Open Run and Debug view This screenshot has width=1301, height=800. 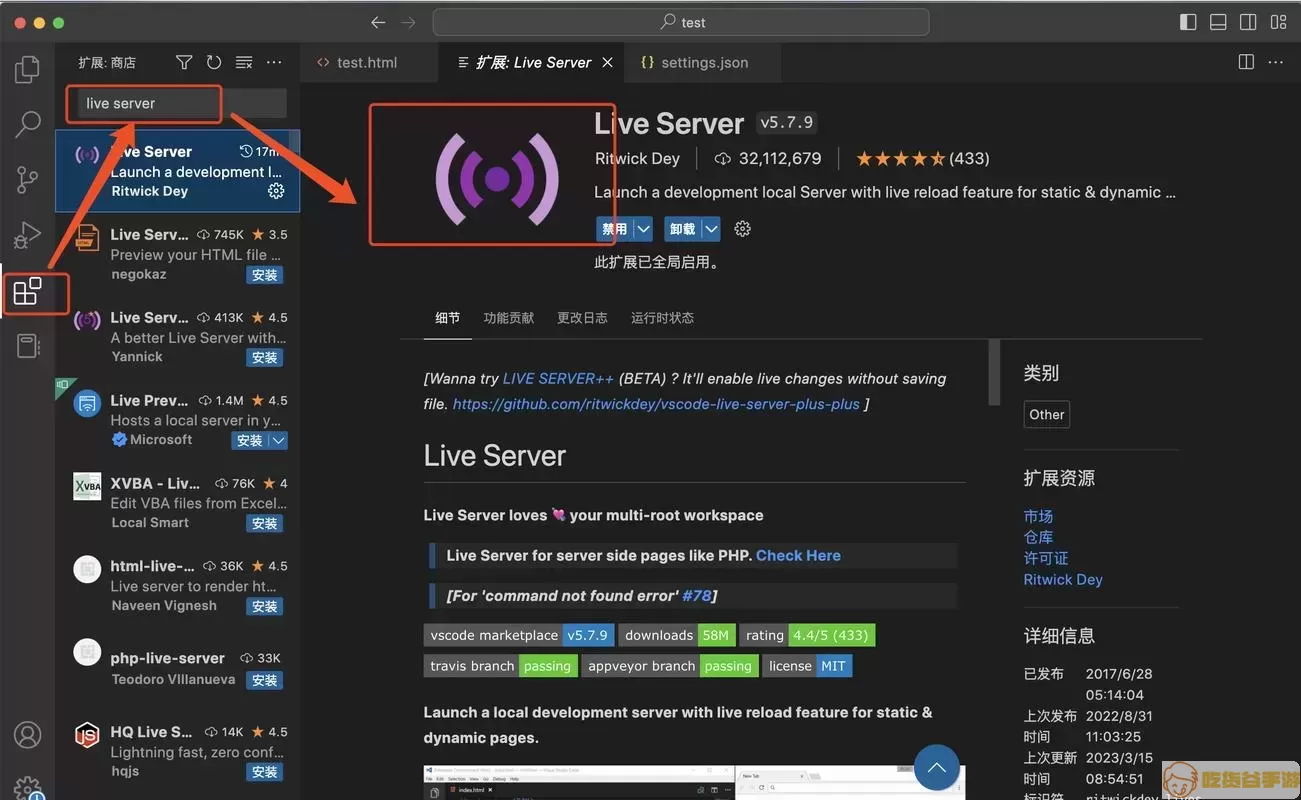pyautogui.click(x=27, y=236)
